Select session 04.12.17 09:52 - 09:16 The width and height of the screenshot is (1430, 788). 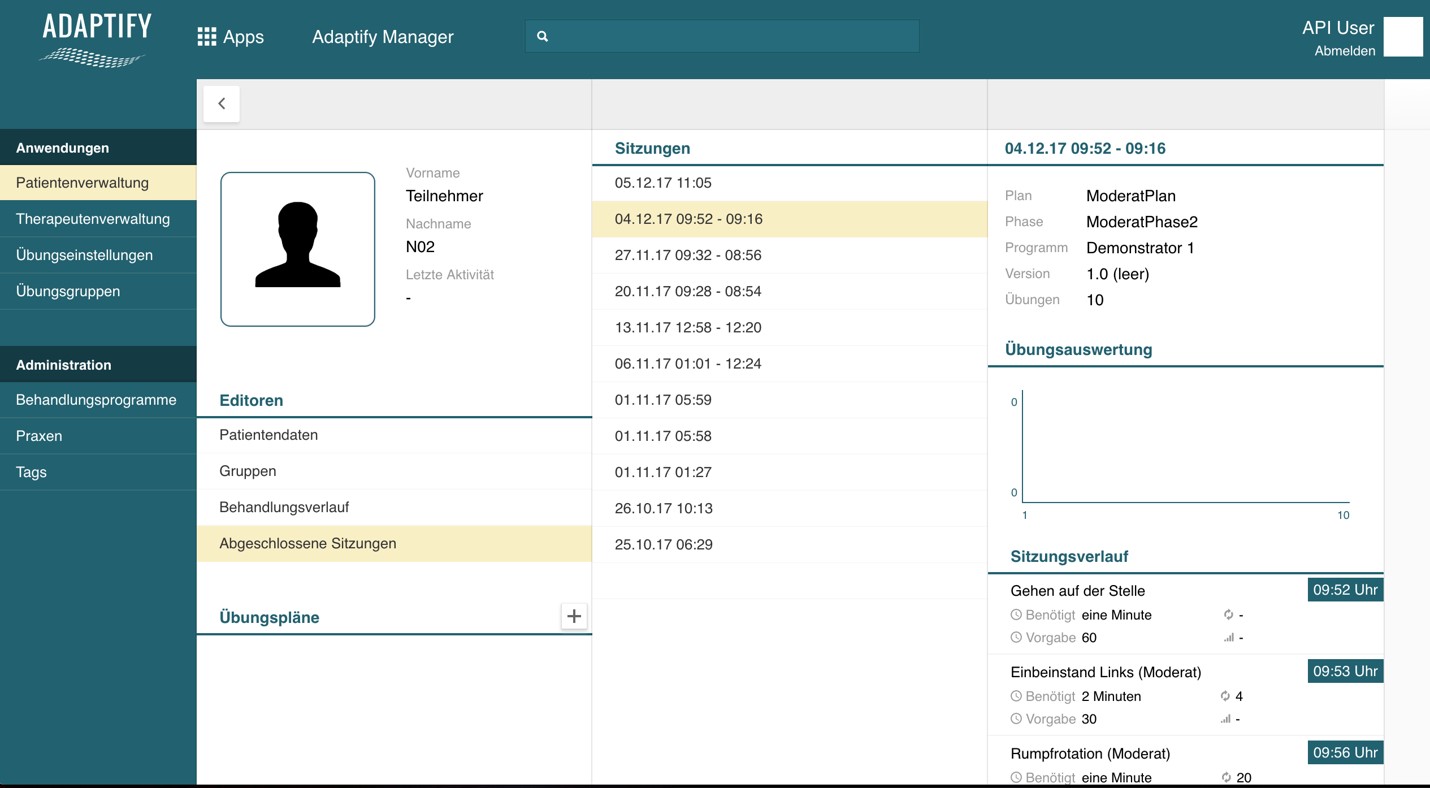pyautogui.click(x=789, y=219)
